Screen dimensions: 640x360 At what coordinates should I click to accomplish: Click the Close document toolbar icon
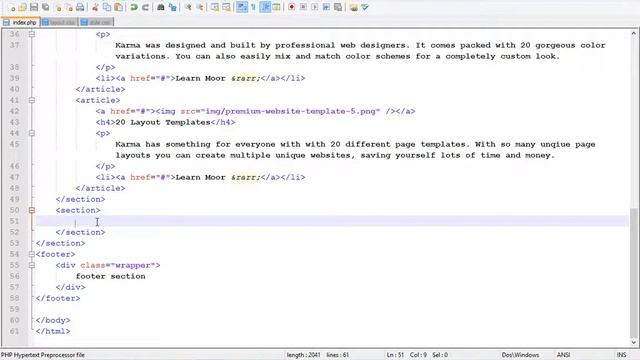[x=58, y=7]
